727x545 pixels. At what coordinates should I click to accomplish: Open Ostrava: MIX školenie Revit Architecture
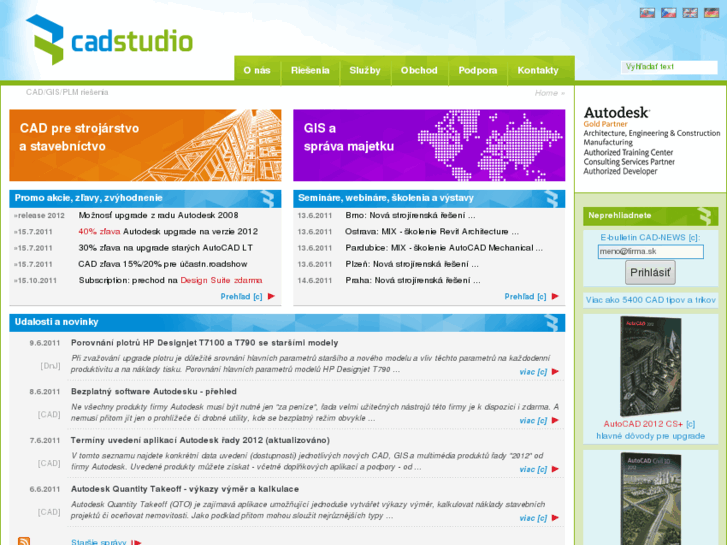coord(432,231)
